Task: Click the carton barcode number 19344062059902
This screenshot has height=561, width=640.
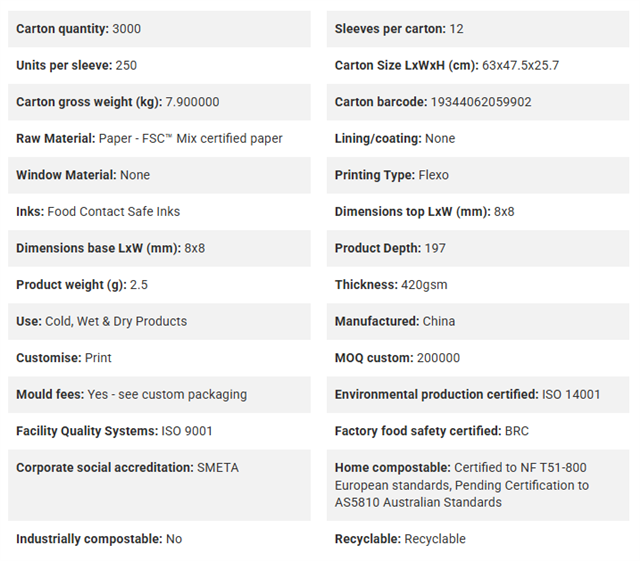Action: (481, 102)
